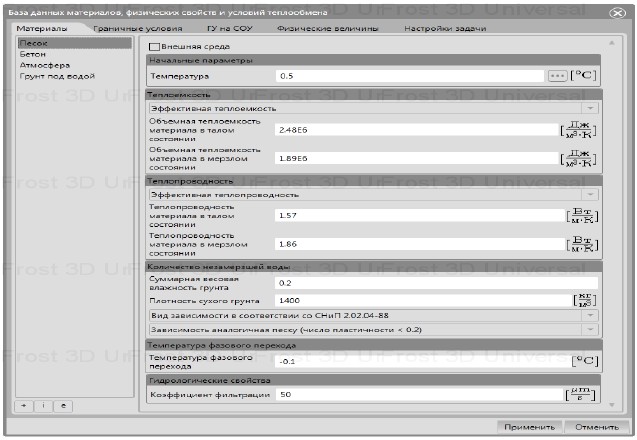Click the 'Плотность сухого грунта' label
This screenshot has height=440, width=637.
[x=204, y=301]
